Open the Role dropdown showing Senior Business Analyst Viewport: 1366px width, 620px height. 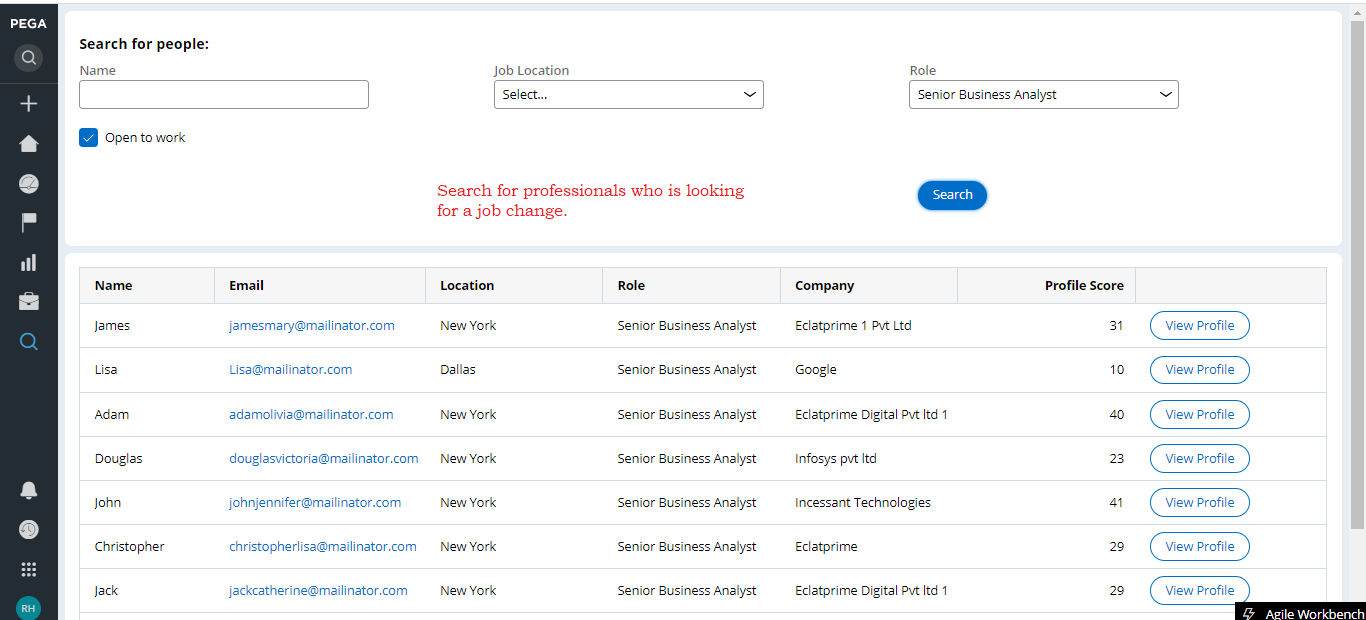(1044, 94)
